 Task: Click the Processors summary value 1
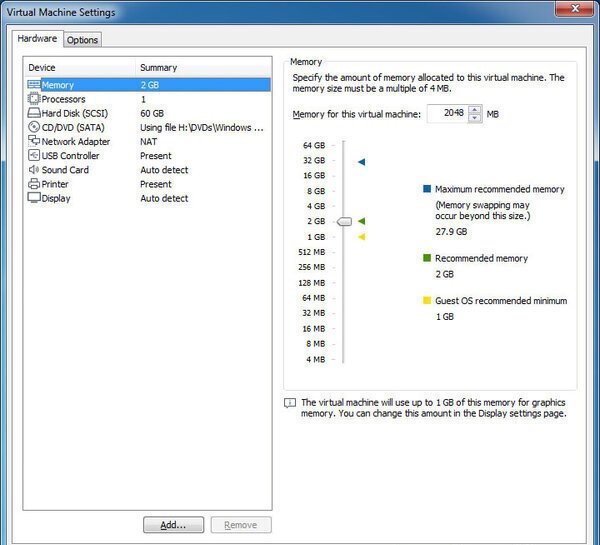click(143, 100)
